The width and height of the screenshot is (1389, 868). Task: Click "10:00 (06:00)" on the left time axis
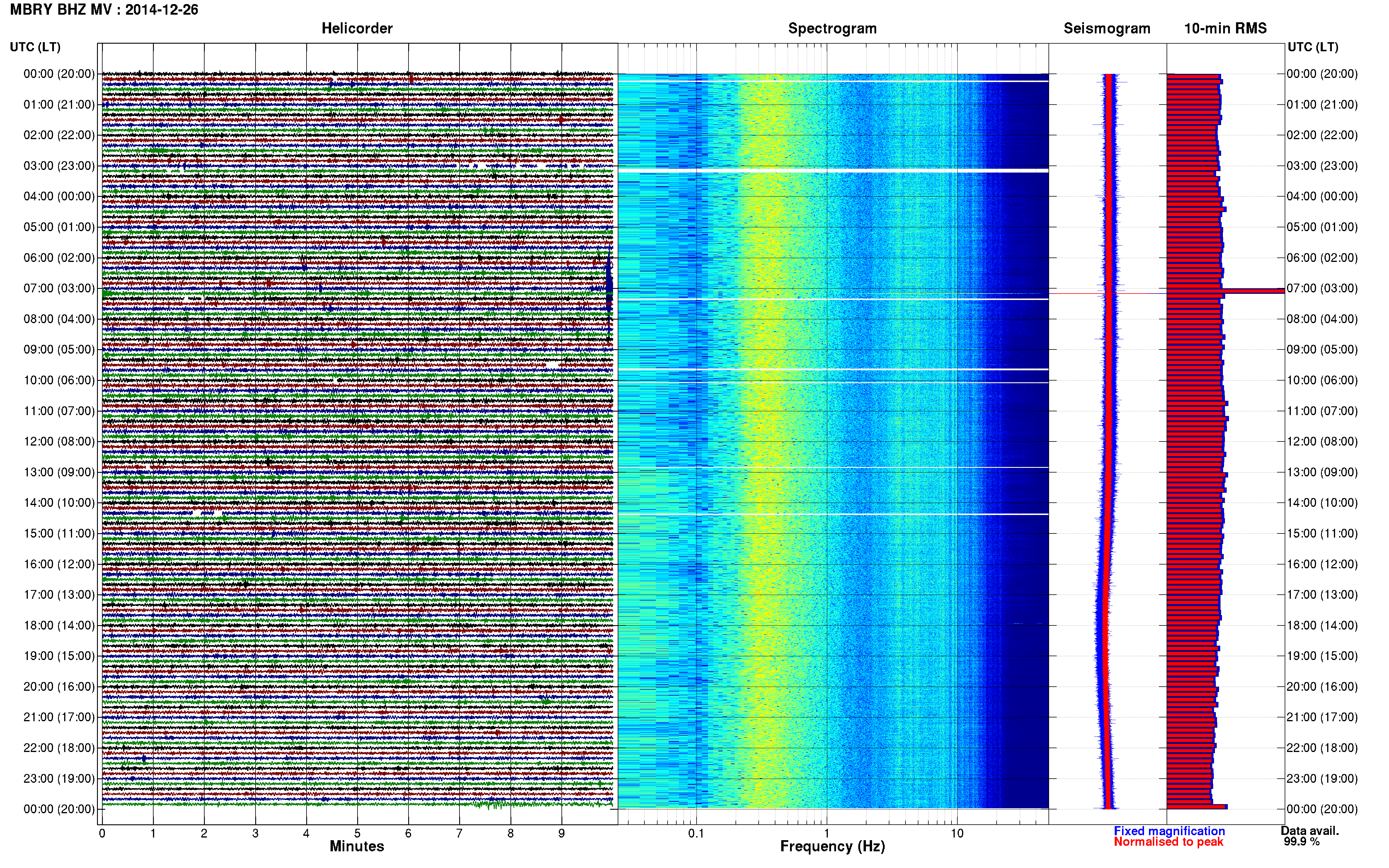tap(59, 380)
